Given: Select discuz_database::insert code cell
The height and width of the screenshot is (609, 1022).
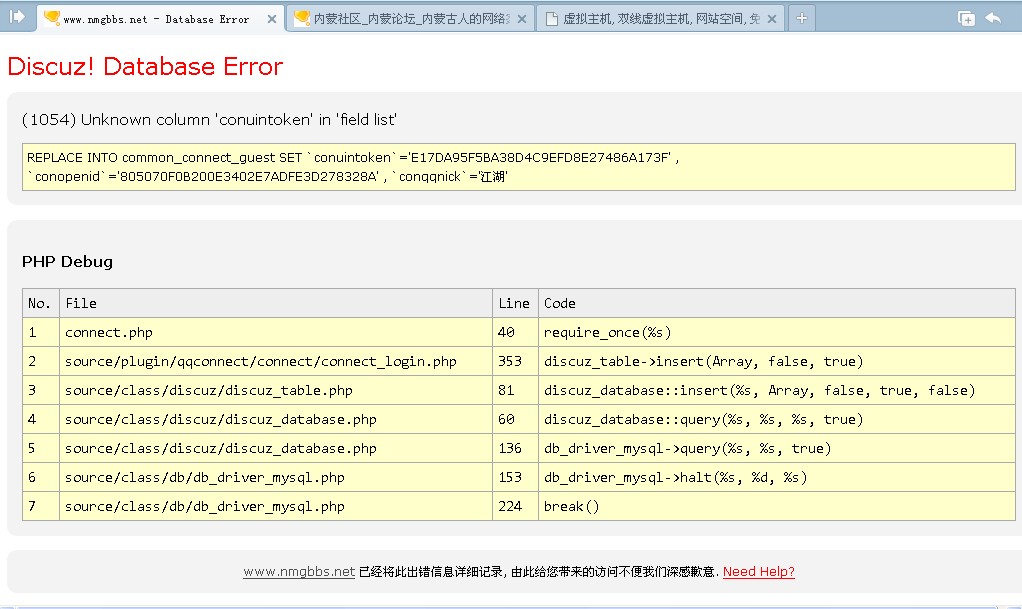Looking at the screenshot, I should point(777,391).
